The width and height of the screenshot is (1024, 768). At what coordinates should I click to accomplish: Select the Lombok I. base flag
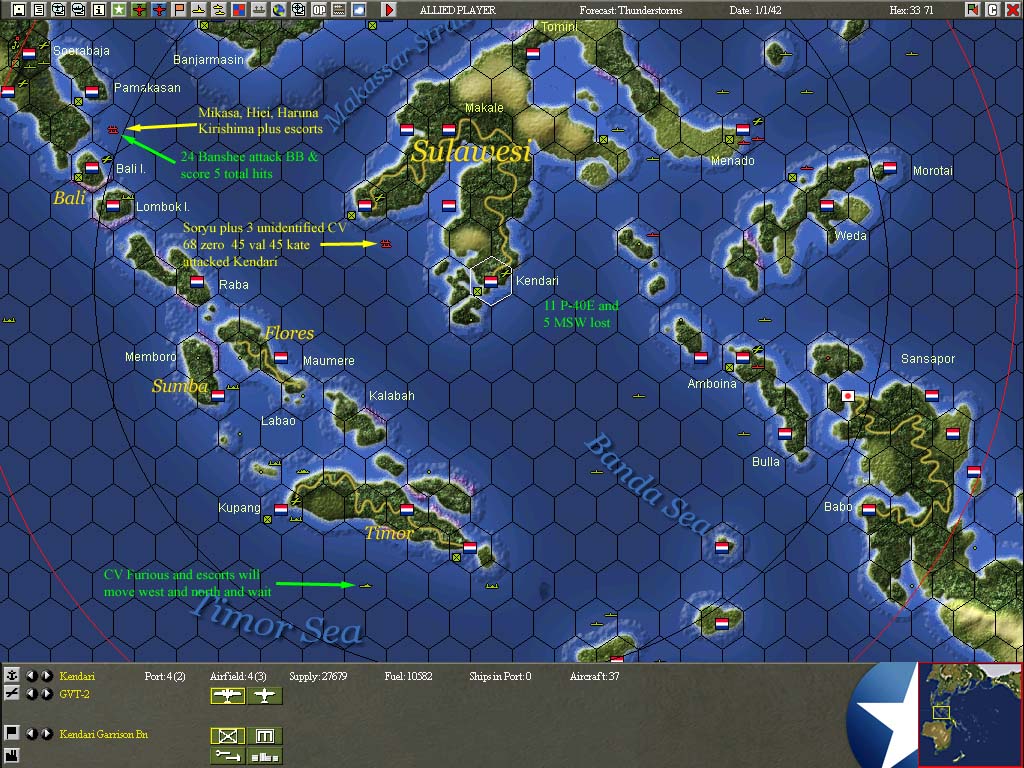pyautogui.click(x=113, y=206)
